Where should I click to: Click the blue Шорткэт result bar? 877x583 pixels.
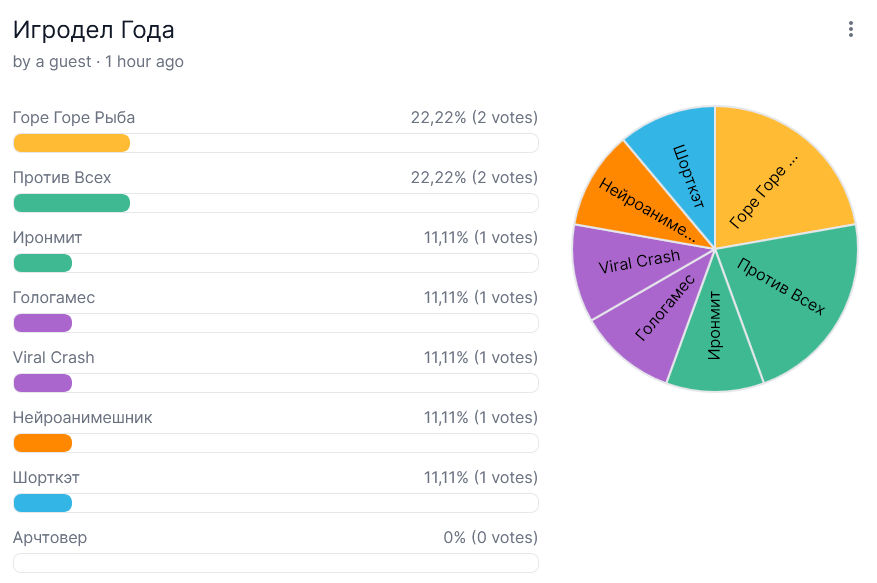(x=43, y=503)
